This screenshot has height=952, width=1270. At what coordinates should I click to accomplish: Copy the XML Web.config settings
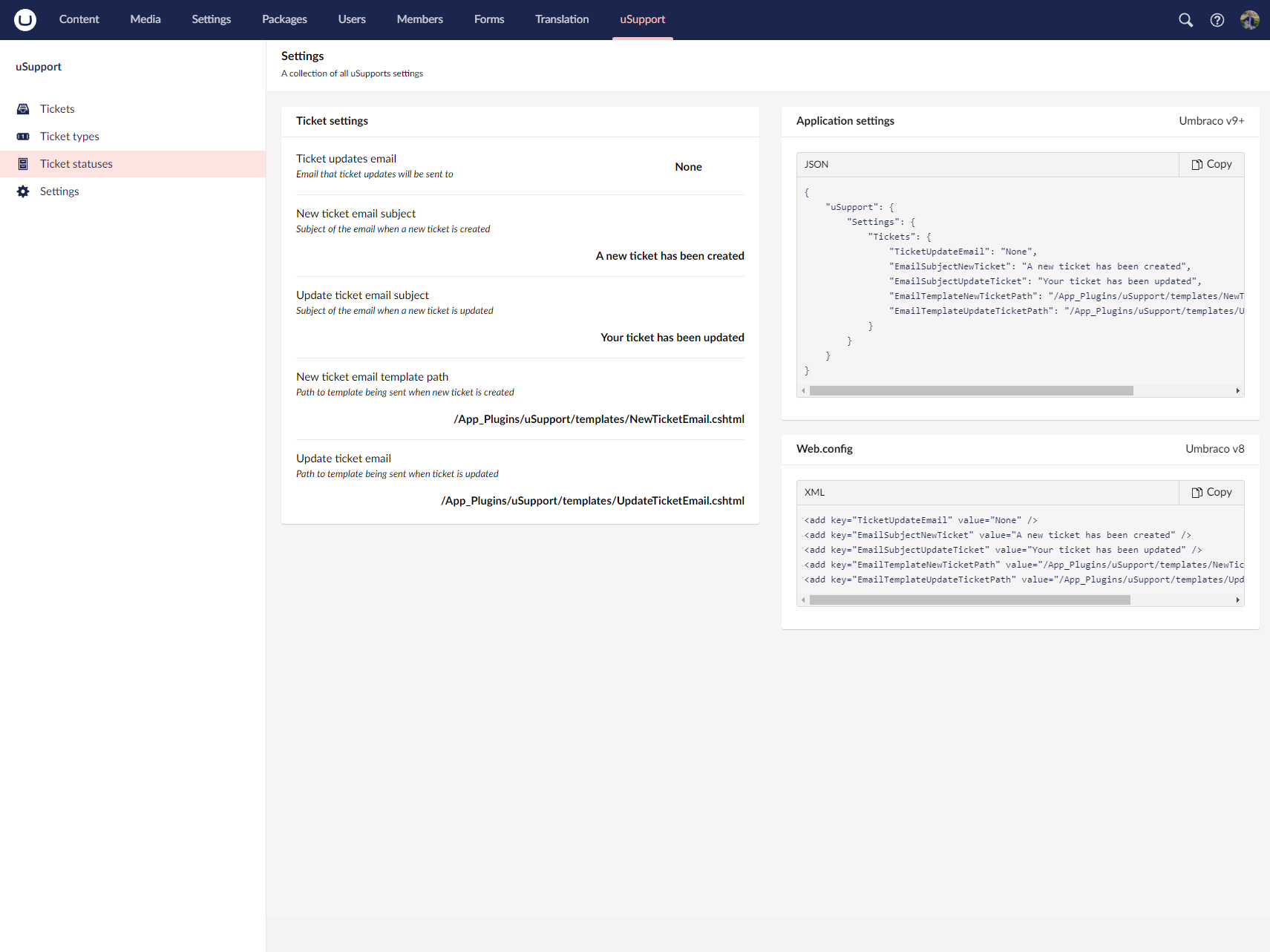1211,493
